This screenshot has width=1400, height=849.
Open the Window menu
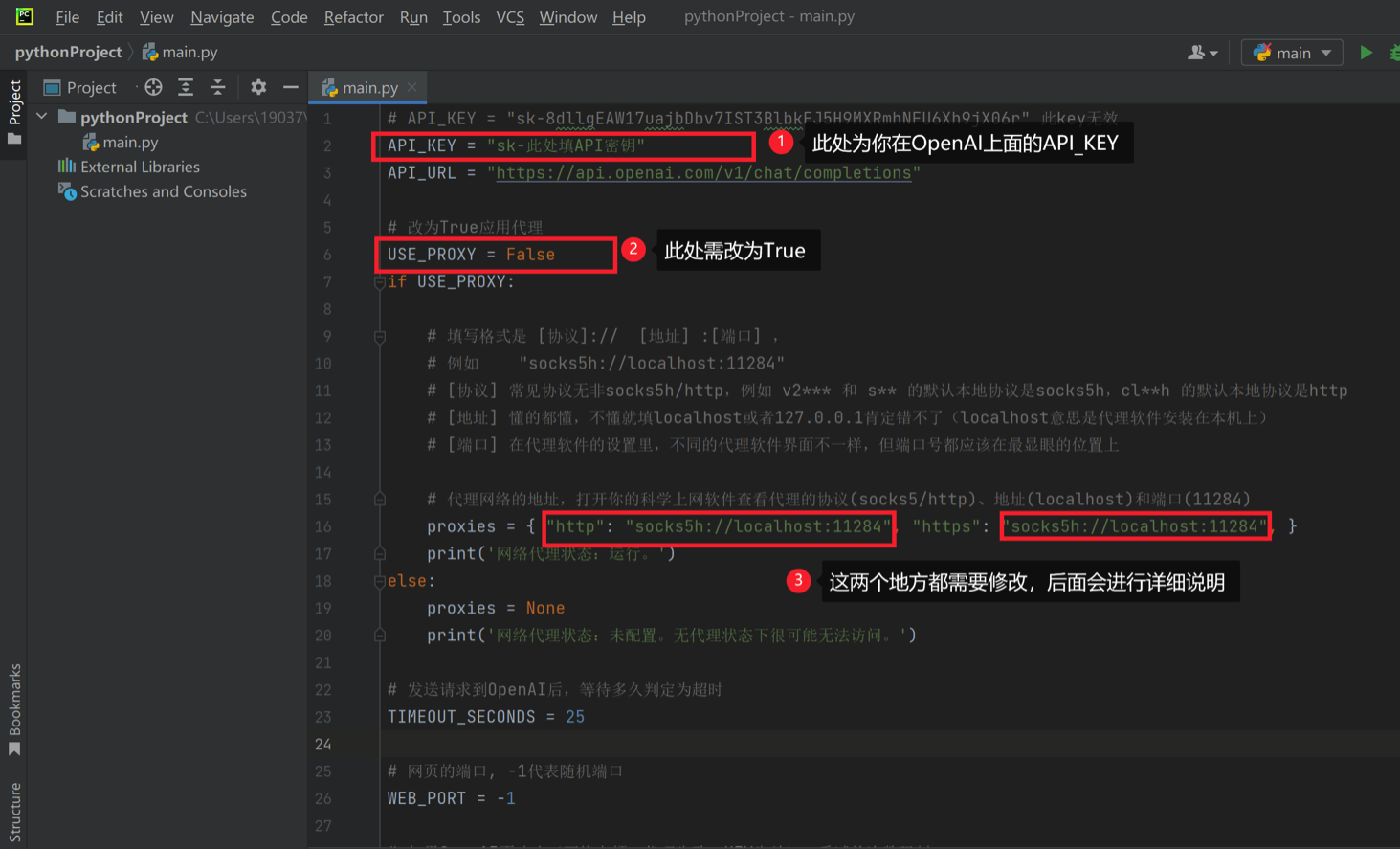(x=567, y=17)
